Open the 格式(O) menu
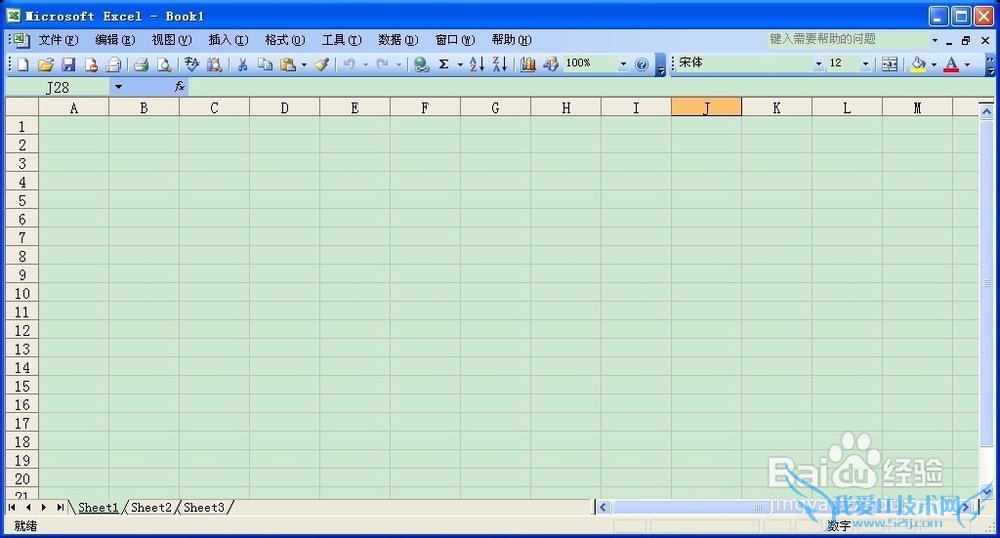 click(285, 40)
